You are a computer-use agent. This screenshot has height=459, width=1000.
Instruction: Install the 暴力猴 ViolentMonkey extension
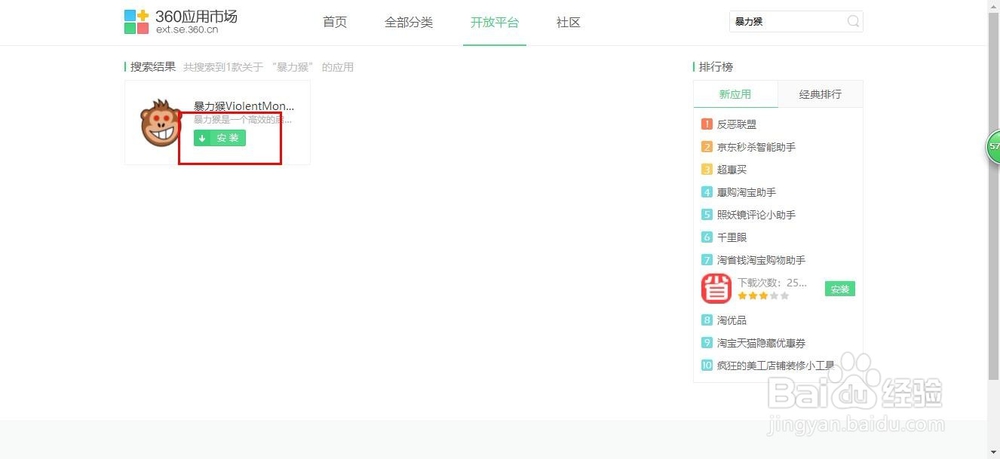click(220, 138)
